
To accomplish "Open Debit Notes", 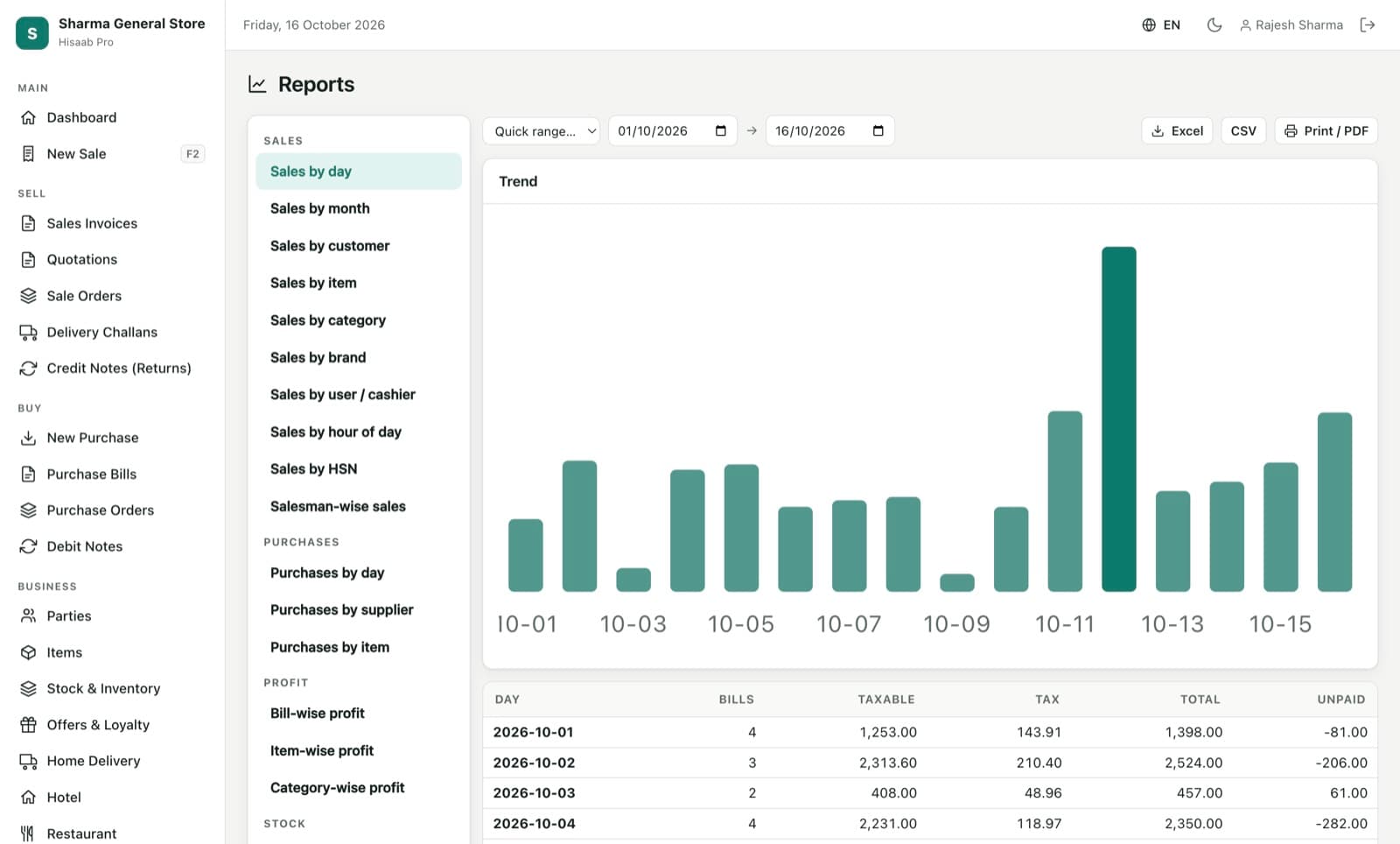I will click(x=112, y=546).
